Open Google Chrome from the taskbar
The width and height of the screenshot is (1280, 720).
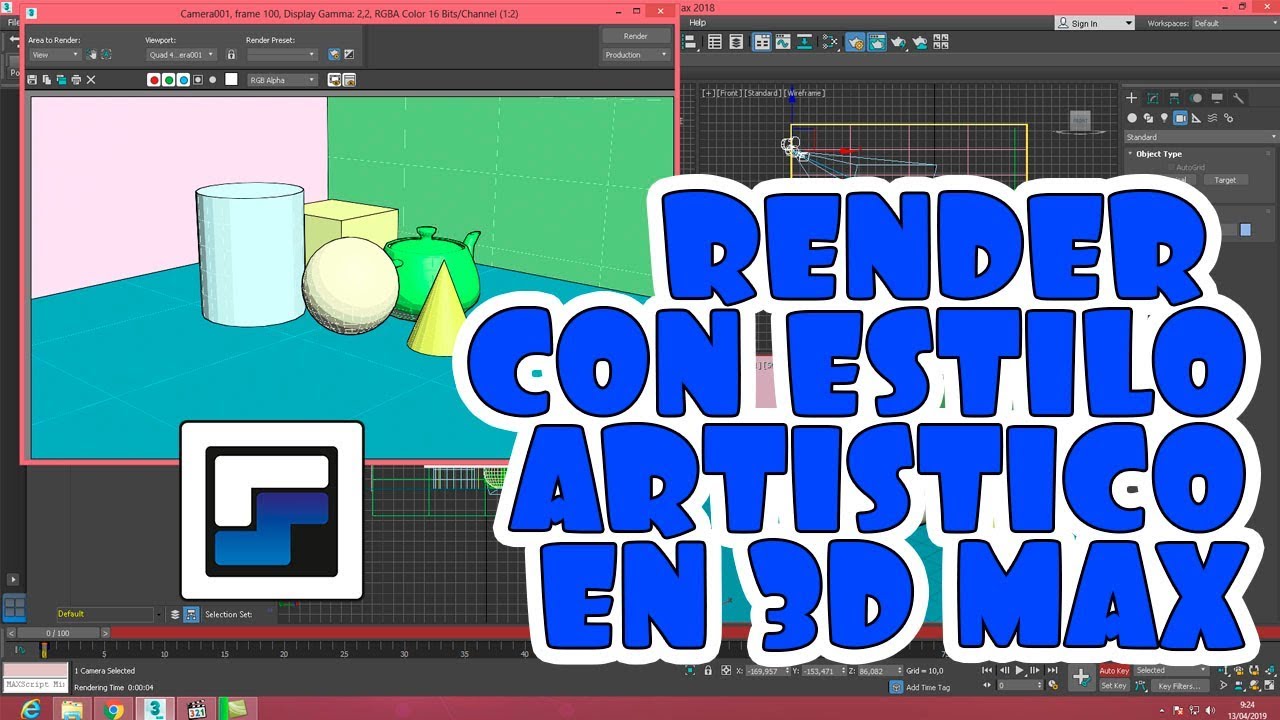point(114,709)
